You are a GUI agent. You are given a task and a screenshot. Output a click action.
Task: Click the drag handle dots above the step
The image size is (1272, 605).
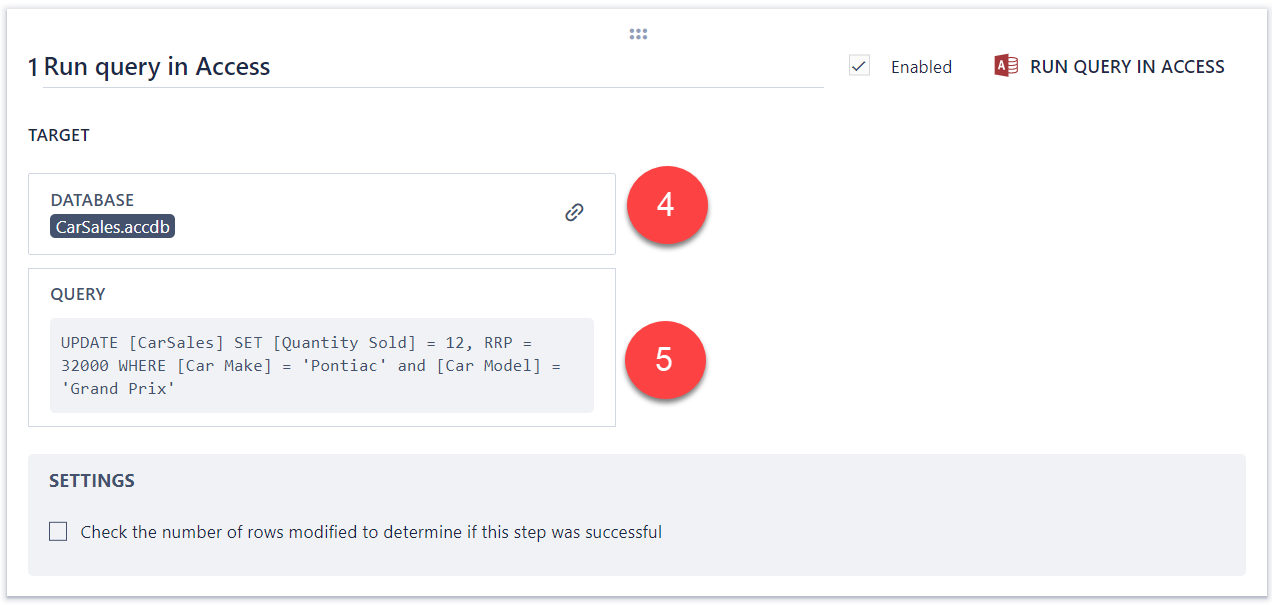tap(638, 33)
